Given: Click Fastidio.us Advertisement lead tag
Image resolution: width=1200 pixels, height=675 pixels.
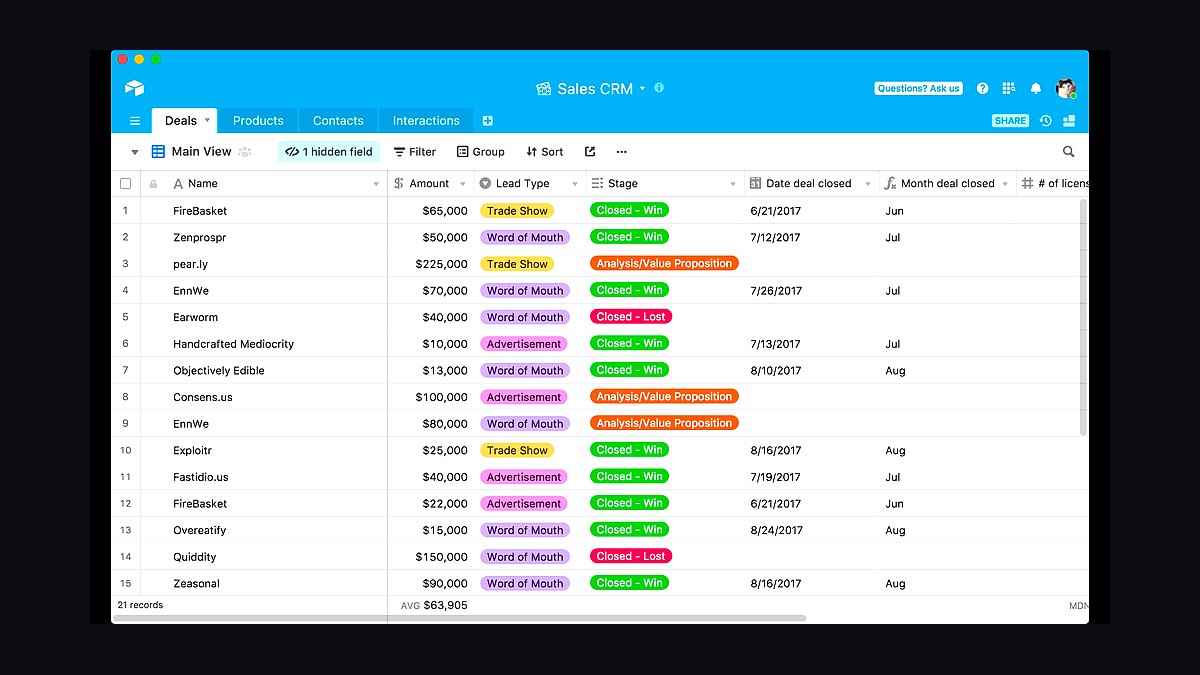Looking at the screenshot, I should (x=524, y=477).
